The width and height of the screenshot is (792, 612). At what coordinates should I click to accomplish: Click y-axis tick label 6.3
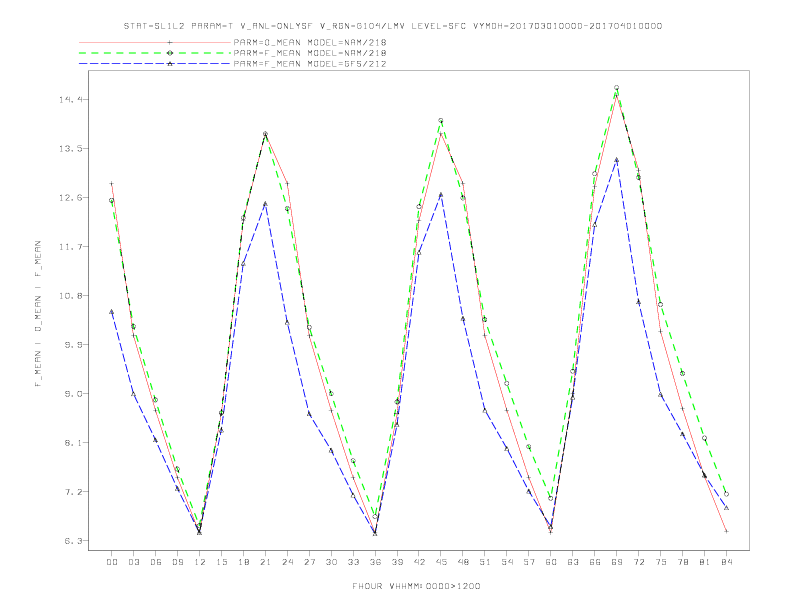point(73,541)
